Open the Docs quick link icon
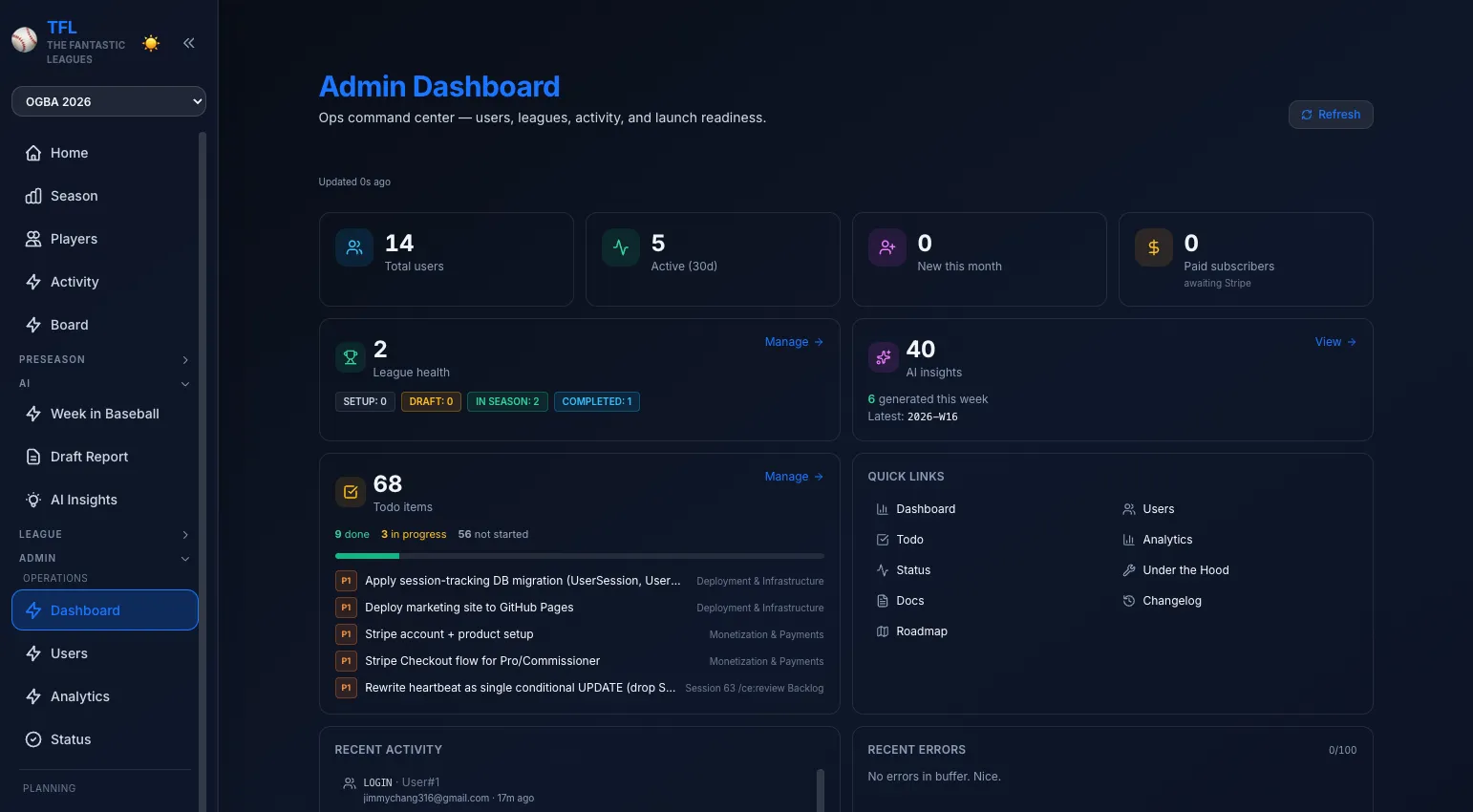Viewport: 1473px width, 812px height. (881, 600)
